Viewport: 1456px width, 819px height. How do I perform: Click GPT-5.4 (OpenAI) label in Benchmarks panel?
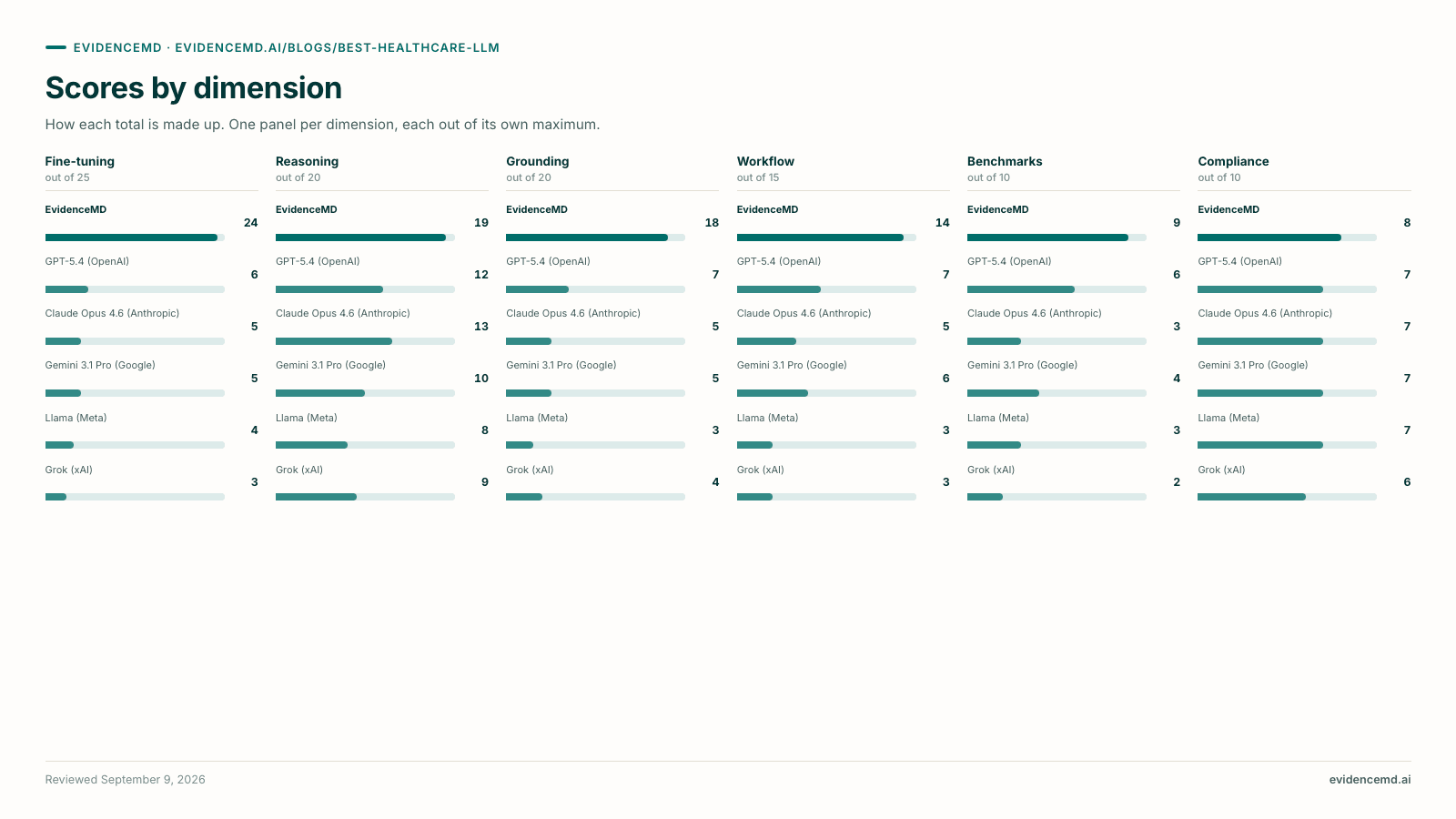1009,261
